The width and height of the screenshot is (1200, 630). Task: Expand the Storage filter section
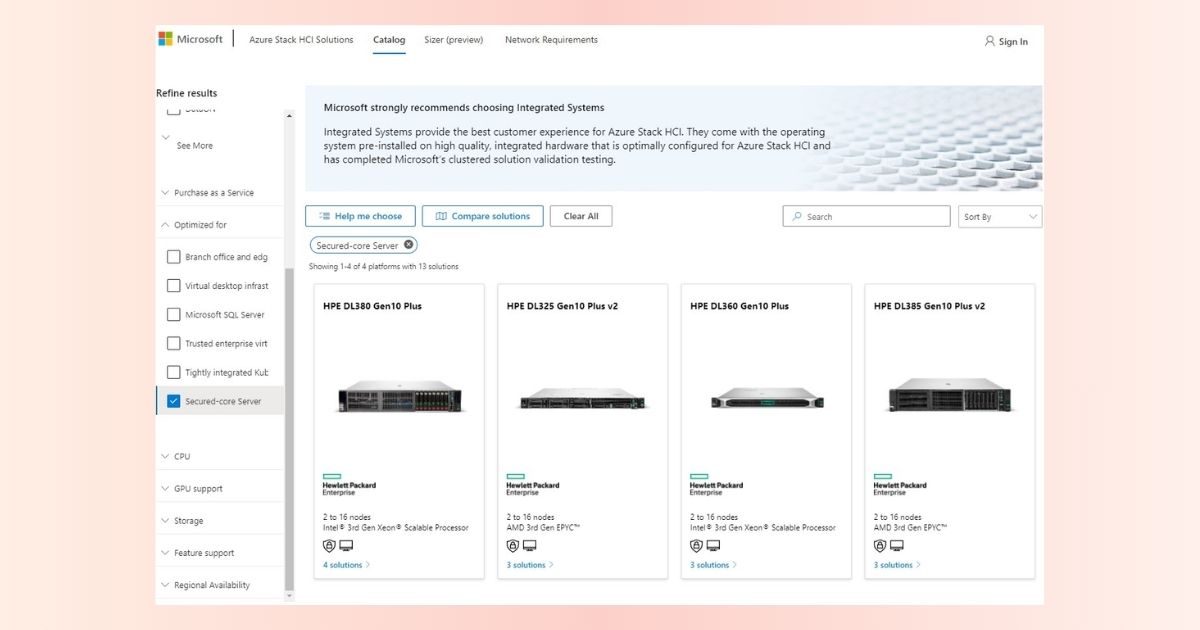click(220, 521)
